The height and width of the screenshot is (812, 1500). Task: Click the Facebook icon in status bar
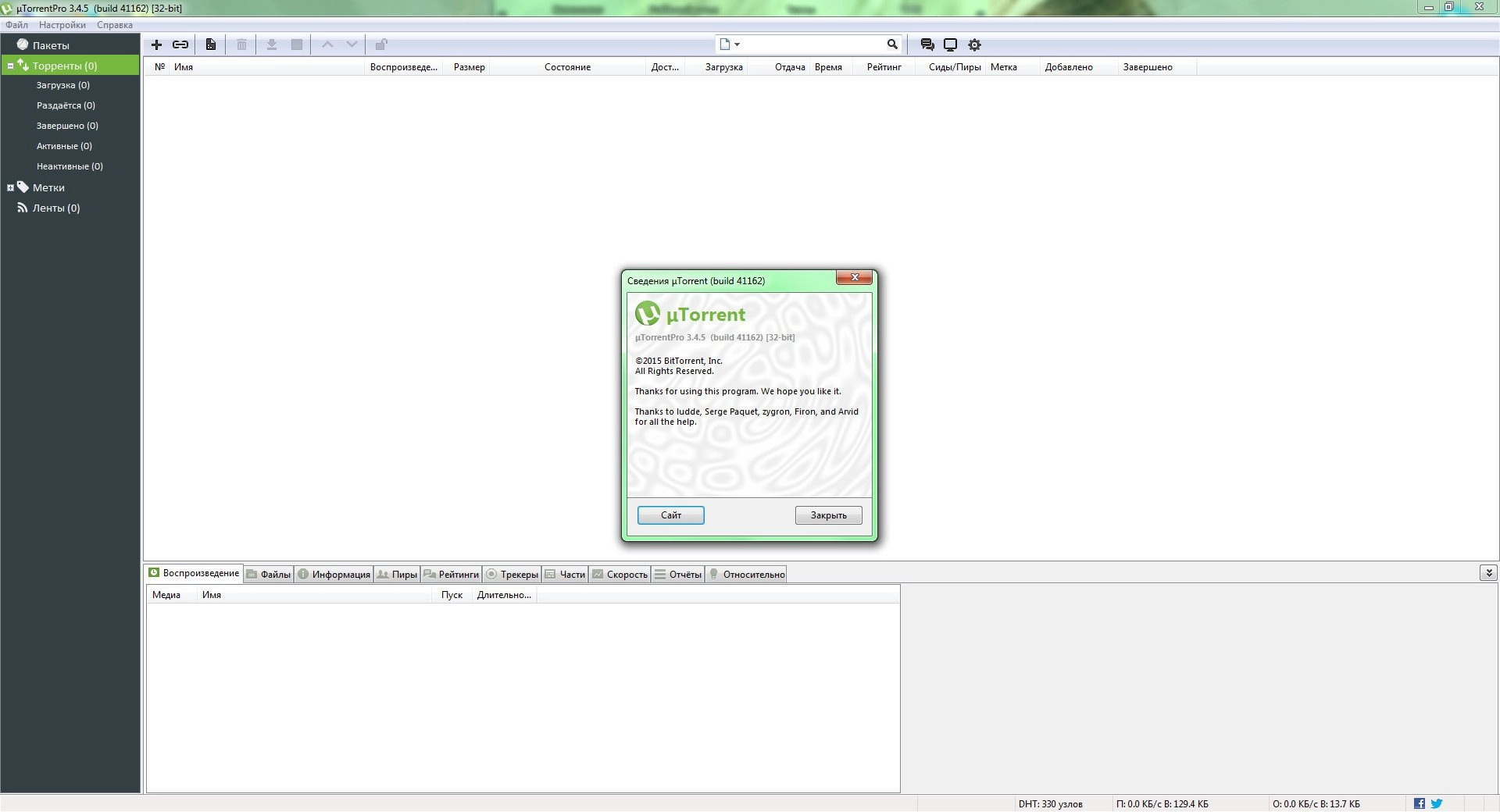pyautogui.click(x=1420, y=803)
